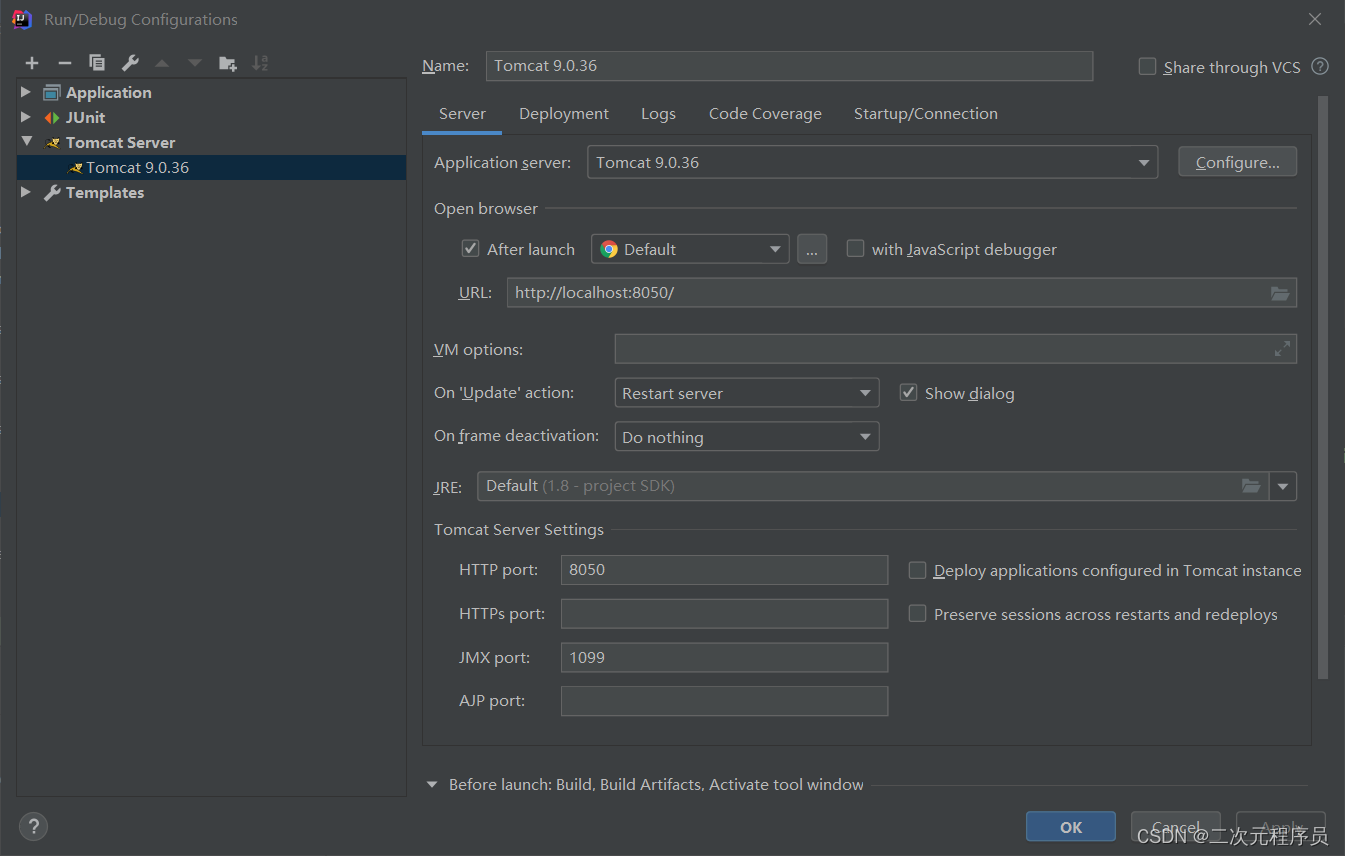
Task: Sort configurations alphabetically icon
Action: point(260,63)
